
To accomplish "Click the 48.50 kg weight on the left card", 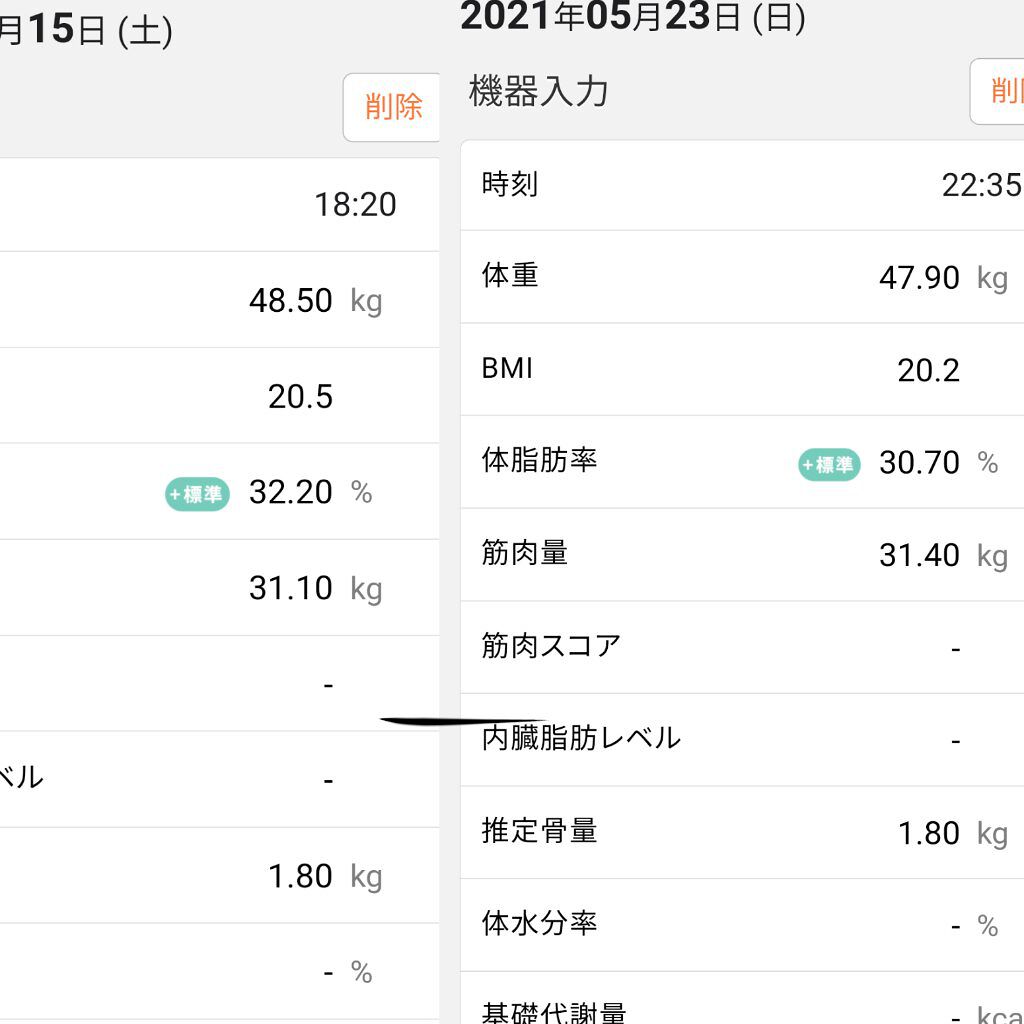I will pyautogui.click(x=290, y=300).
